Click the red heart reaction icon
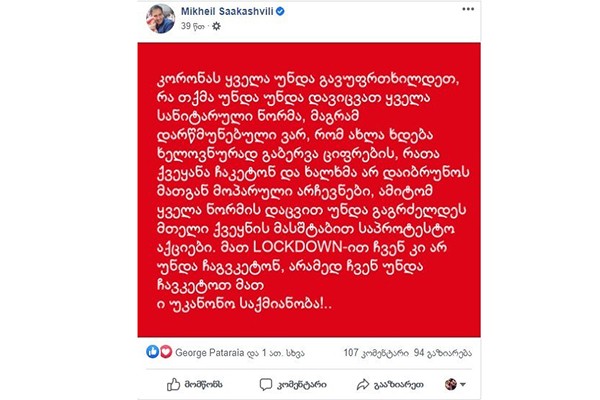The image size is (600, 400). click(166, 351)
